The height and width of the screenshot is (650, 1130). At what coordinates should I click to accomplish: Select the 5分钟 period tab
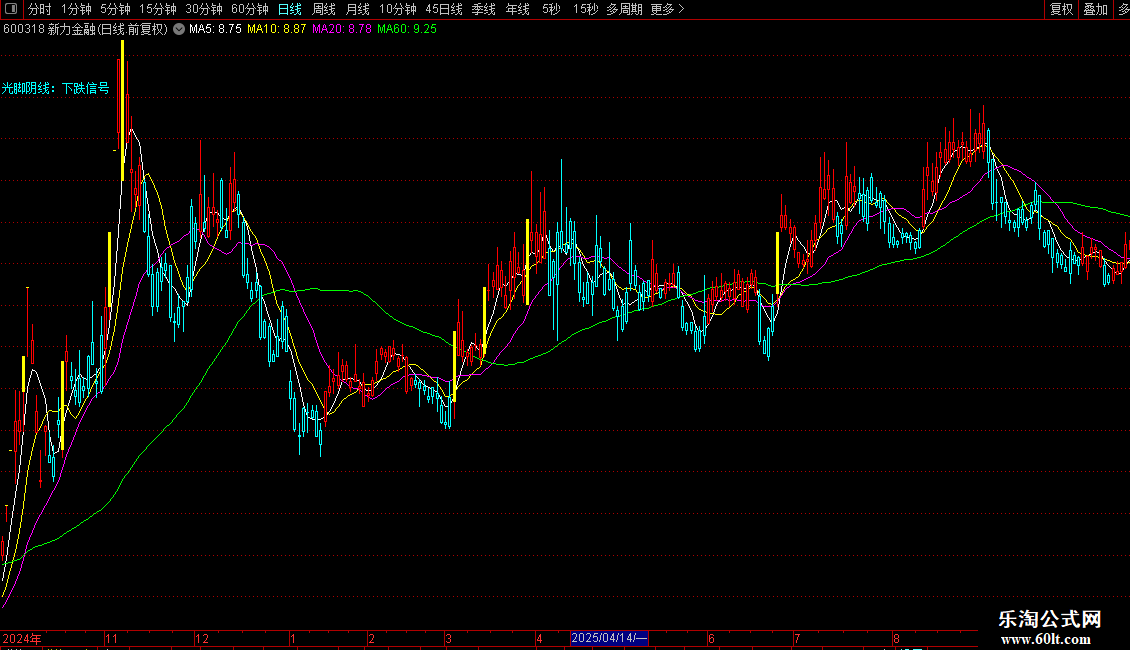[x=115, y=9]
